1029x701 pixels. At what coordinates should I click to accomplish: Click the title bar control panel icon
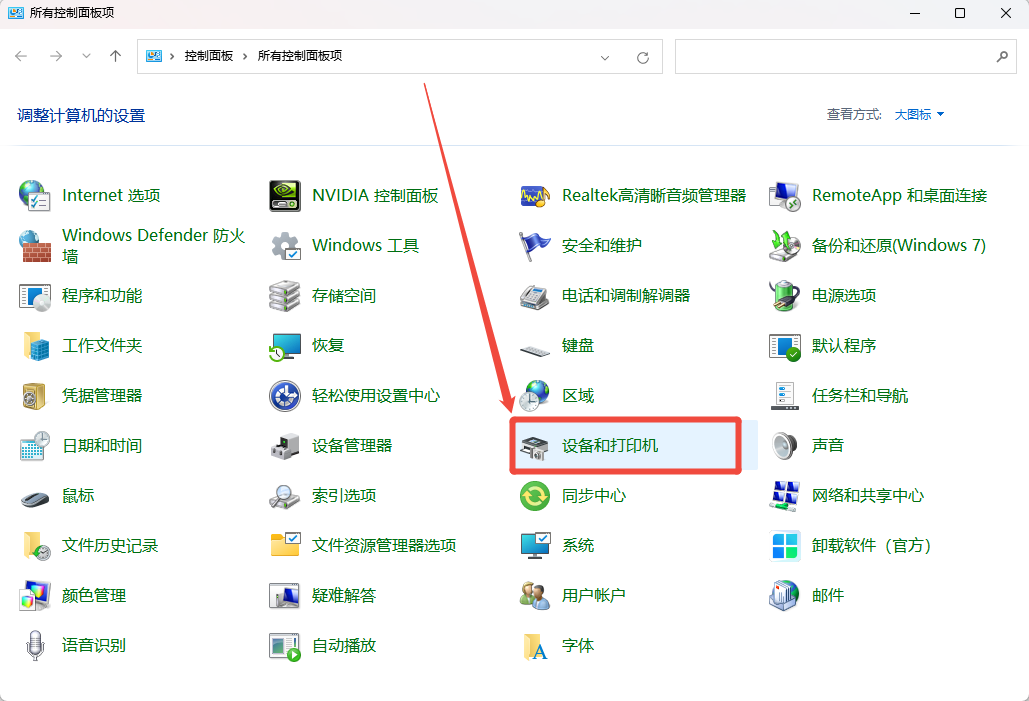(x=16, y=13)
